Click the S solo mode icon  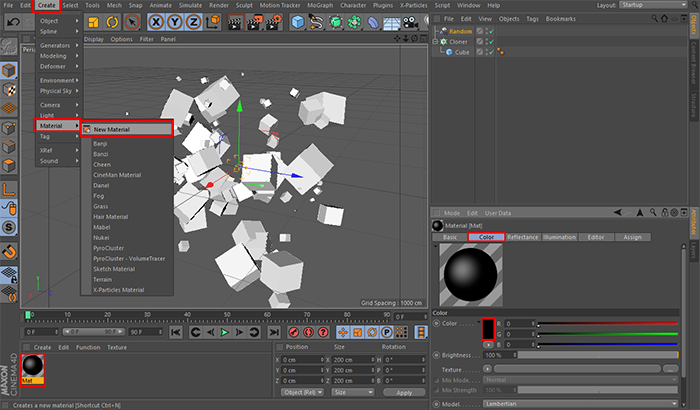click(x=9, y=227)
